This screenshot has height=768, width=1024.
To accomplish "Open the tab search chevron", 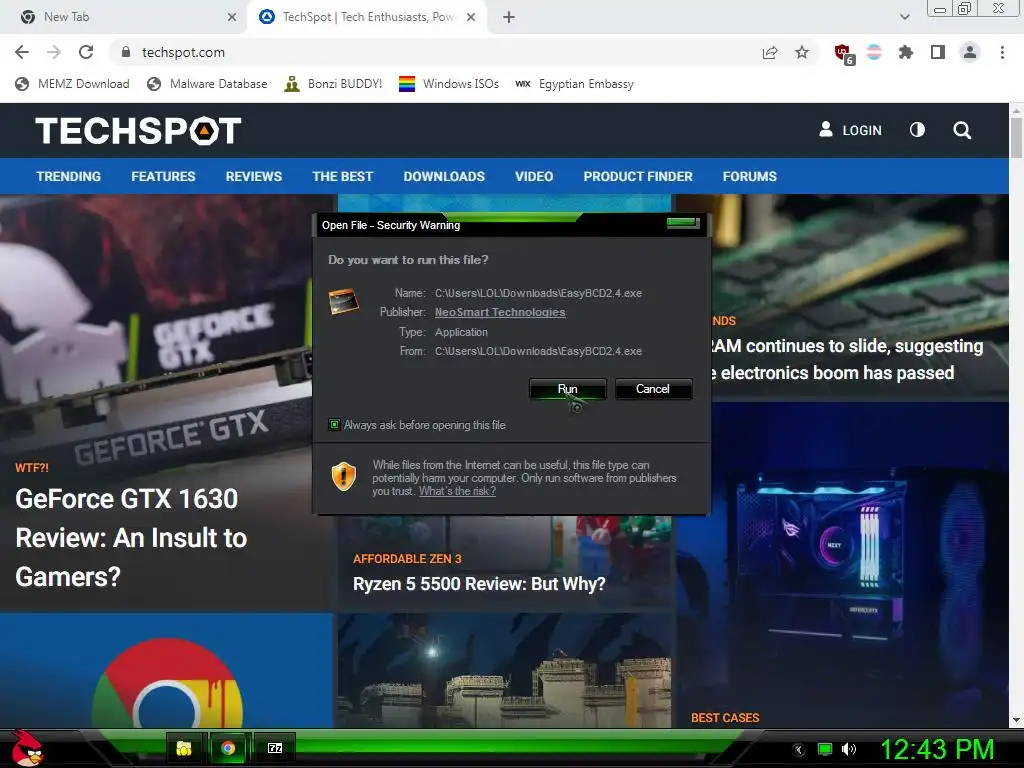I will 904,17.
